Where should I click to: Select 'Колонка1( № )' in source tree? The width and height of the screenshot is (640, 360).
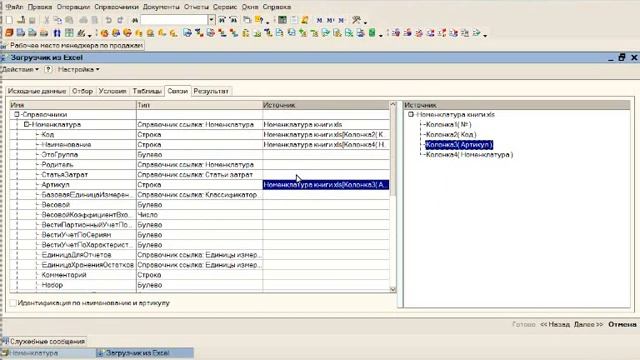(x=448, y=124)
